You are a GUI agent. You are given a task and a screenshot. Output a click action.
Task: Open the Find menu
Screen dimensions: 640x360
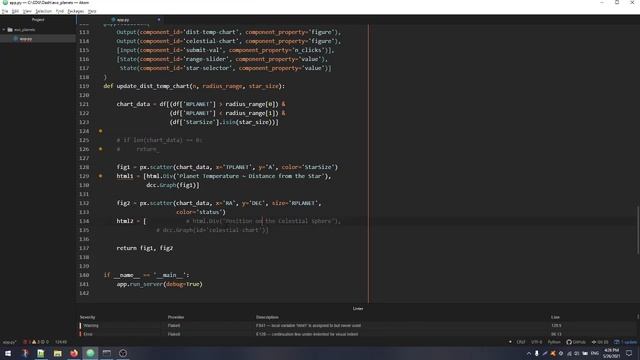click(x=60, y=11)
